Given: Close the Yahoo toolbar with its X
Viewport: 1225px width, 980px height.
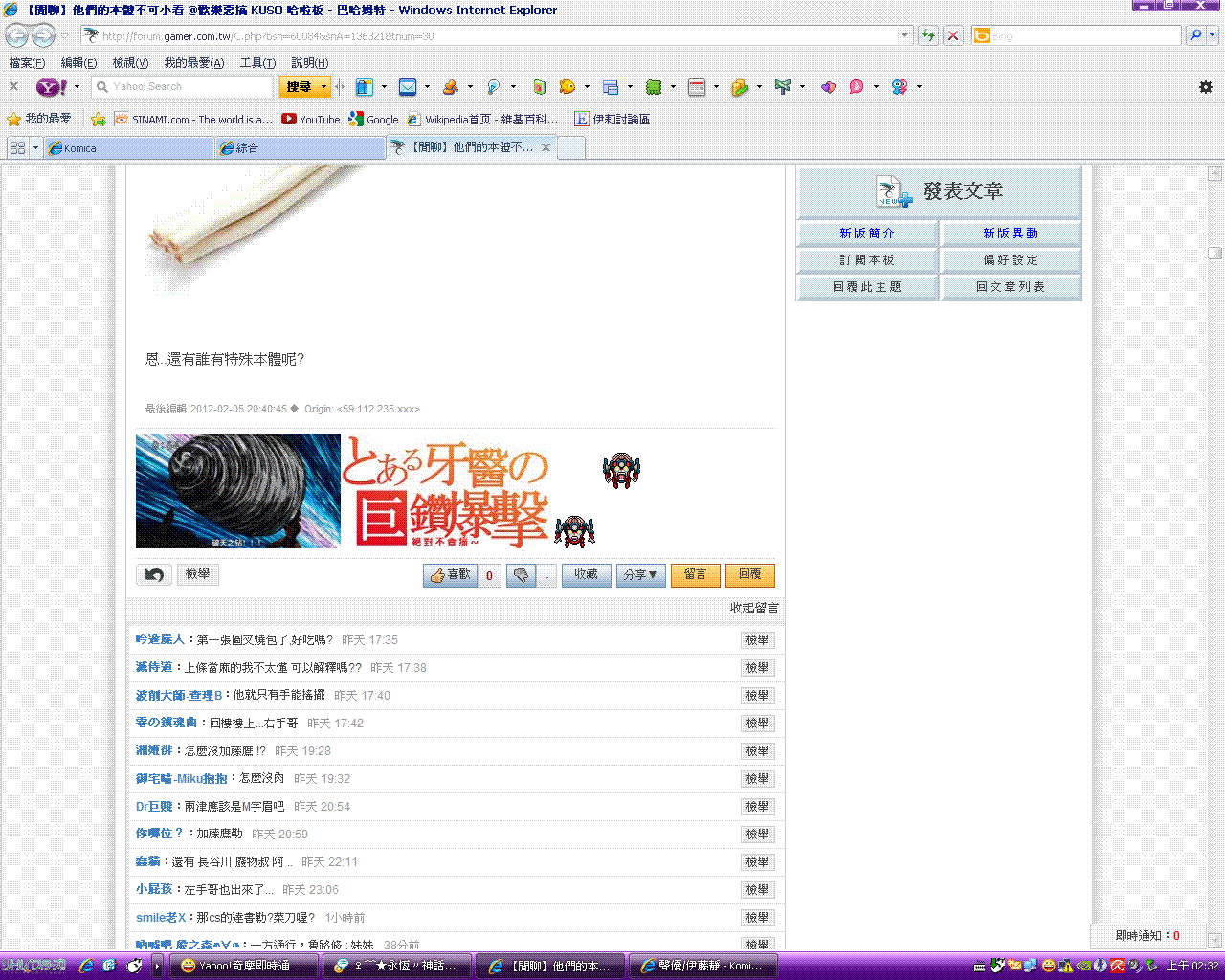Looking at the screenshot, I should [x=13, y=86].
